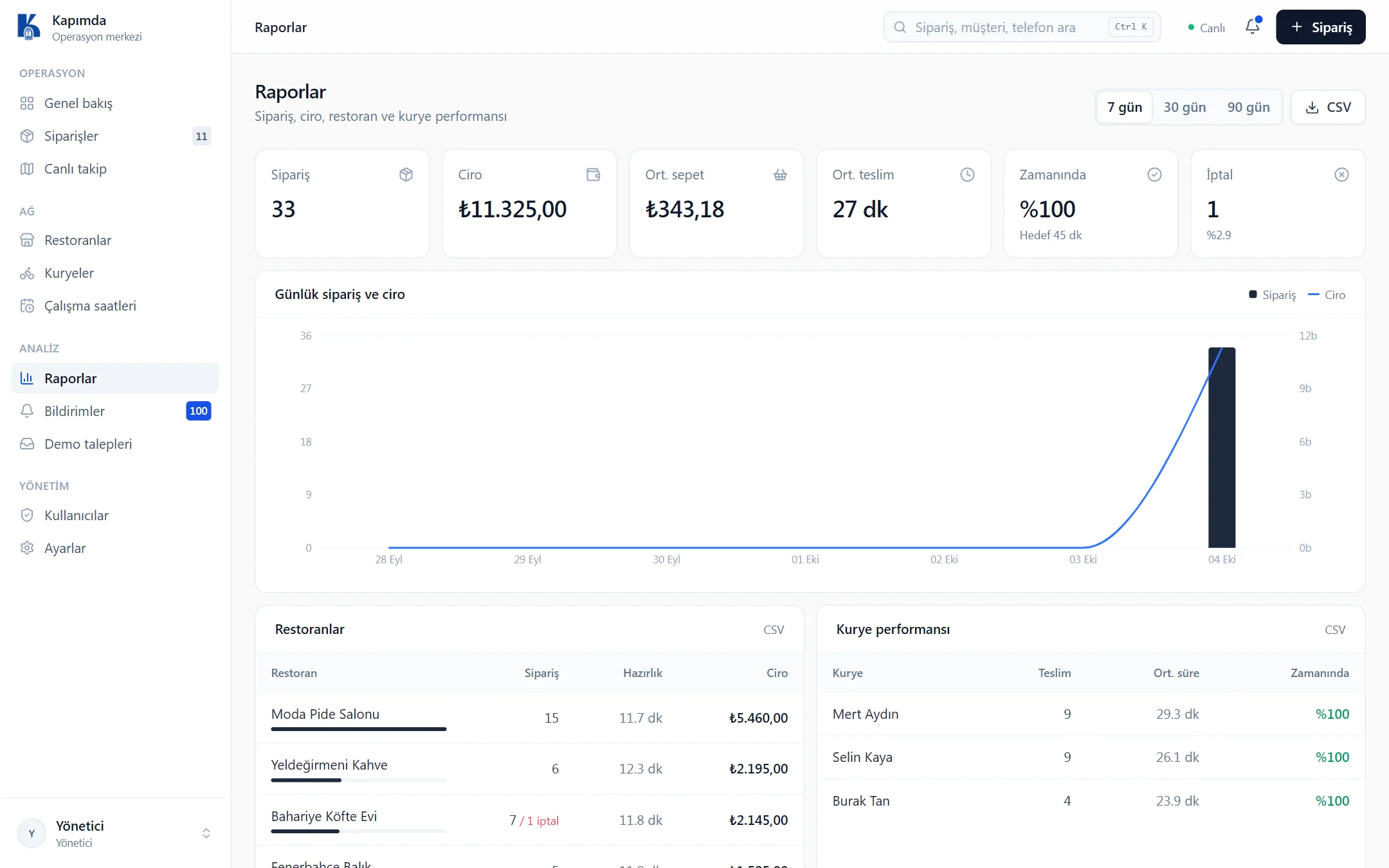Screen dimensions: 1389x868
Task: Click the x-circle icon on İptal card
Action: 1341,175
